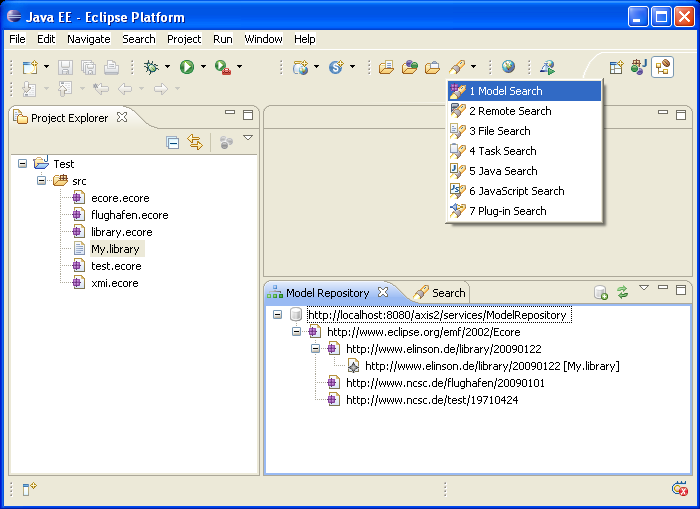700x509 pixels.
Task: Click the Web Browser globe icon
Action: coord(508,67)
